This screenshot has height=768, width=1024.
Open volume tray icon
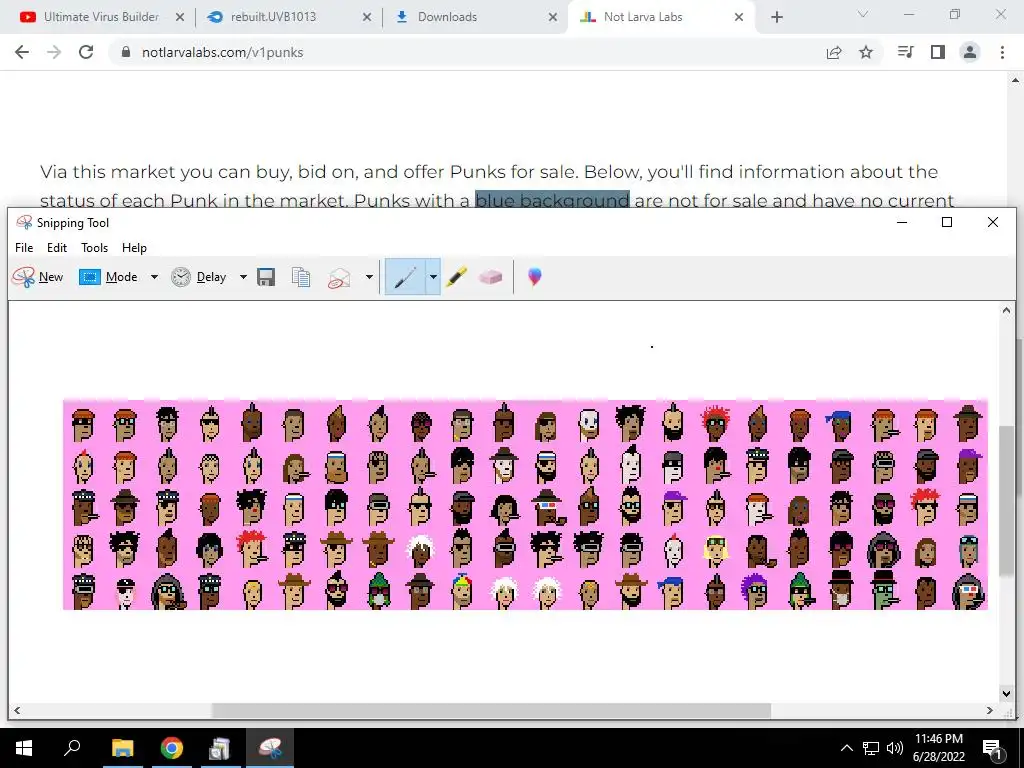(x=895, y=748)
